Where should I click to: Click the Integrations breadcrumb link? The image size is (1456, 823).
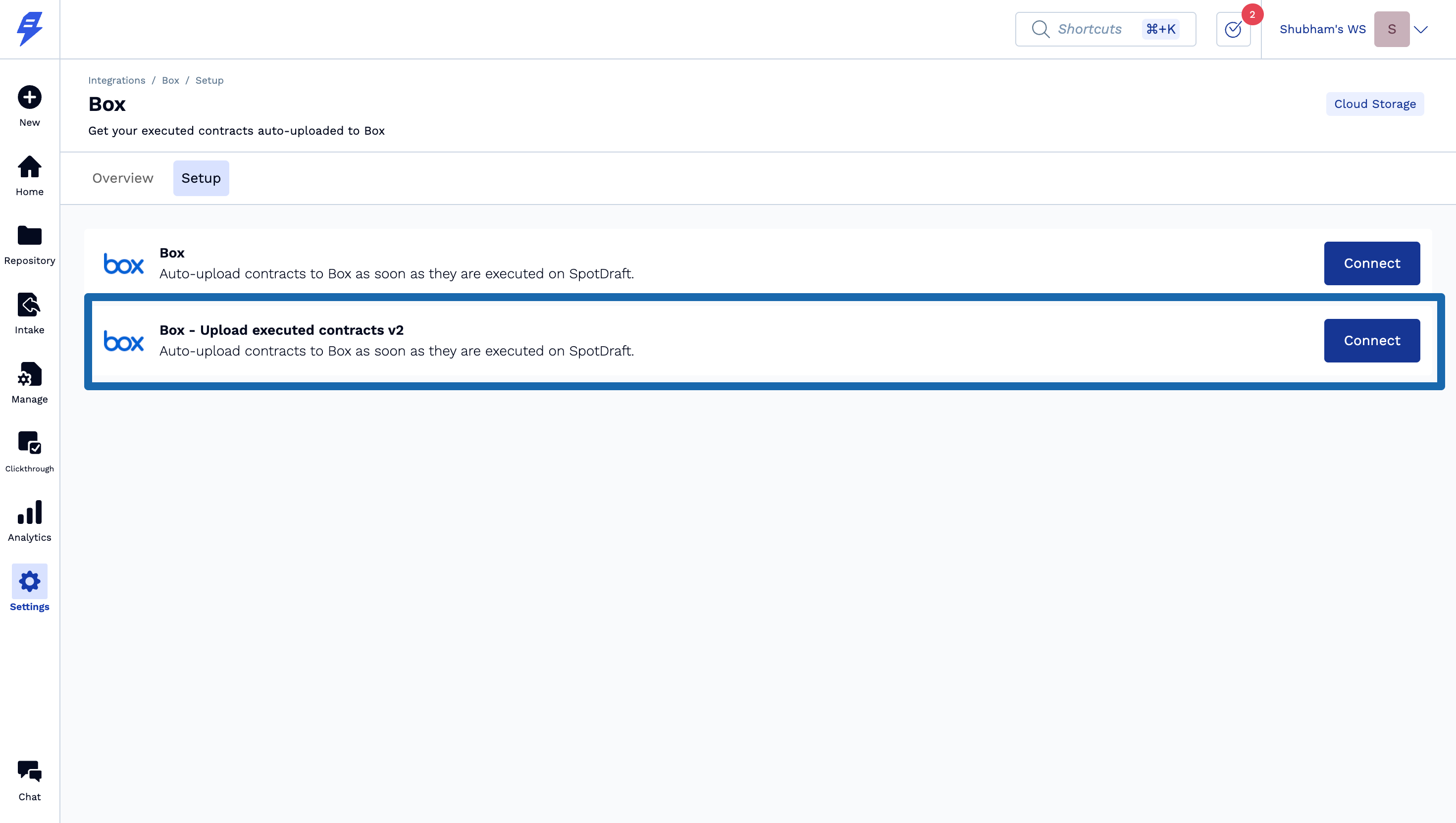[x=116, y=80]
